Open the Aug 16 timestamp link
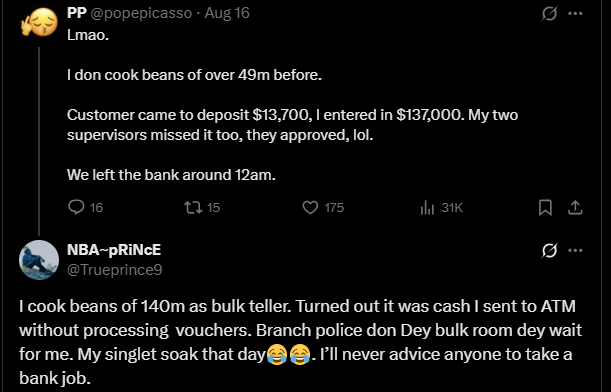Screen dimensions: 611x392 pyautogui.click(x=227, y=13)
